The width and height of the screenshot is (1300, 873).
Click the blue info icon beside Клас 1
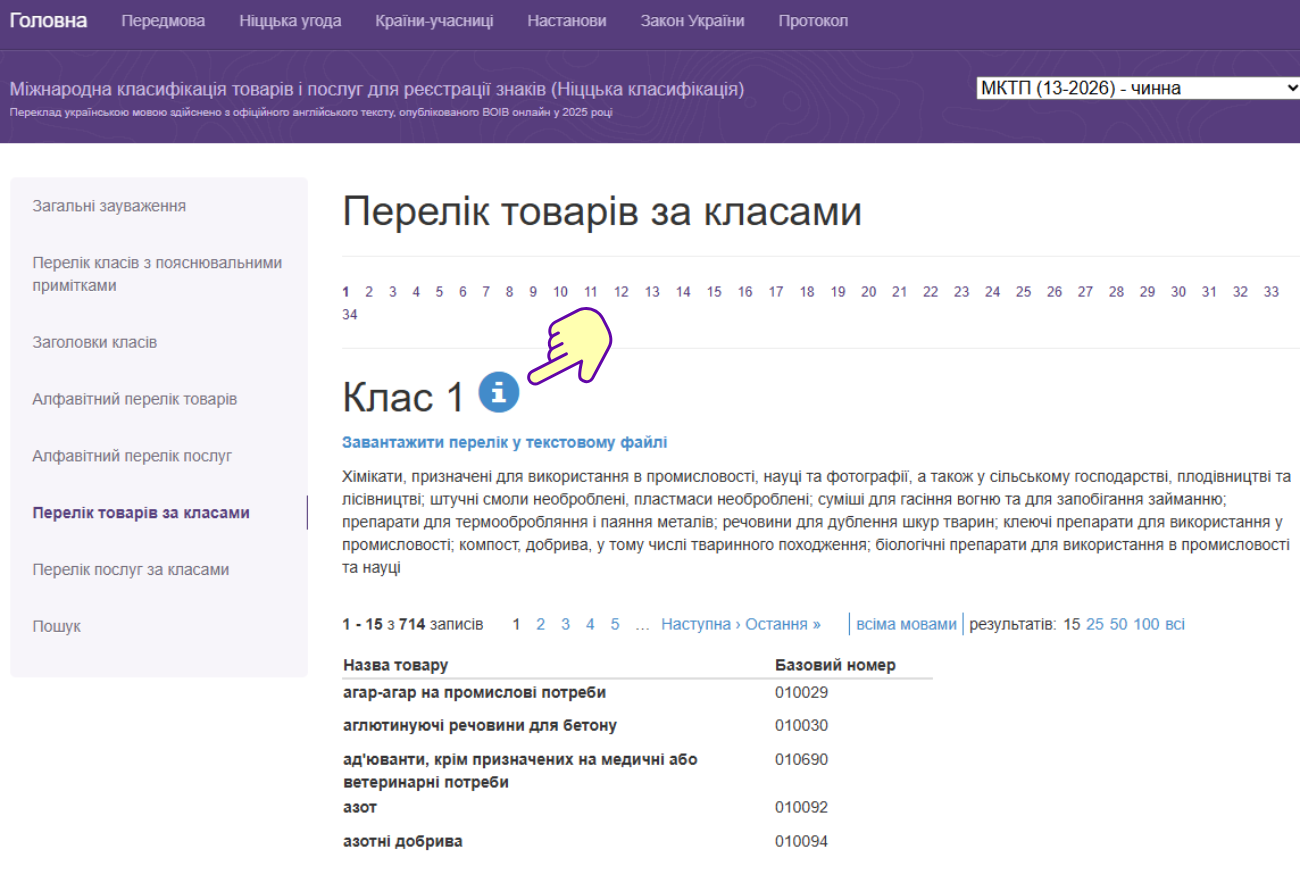click(x=498, y=392)
